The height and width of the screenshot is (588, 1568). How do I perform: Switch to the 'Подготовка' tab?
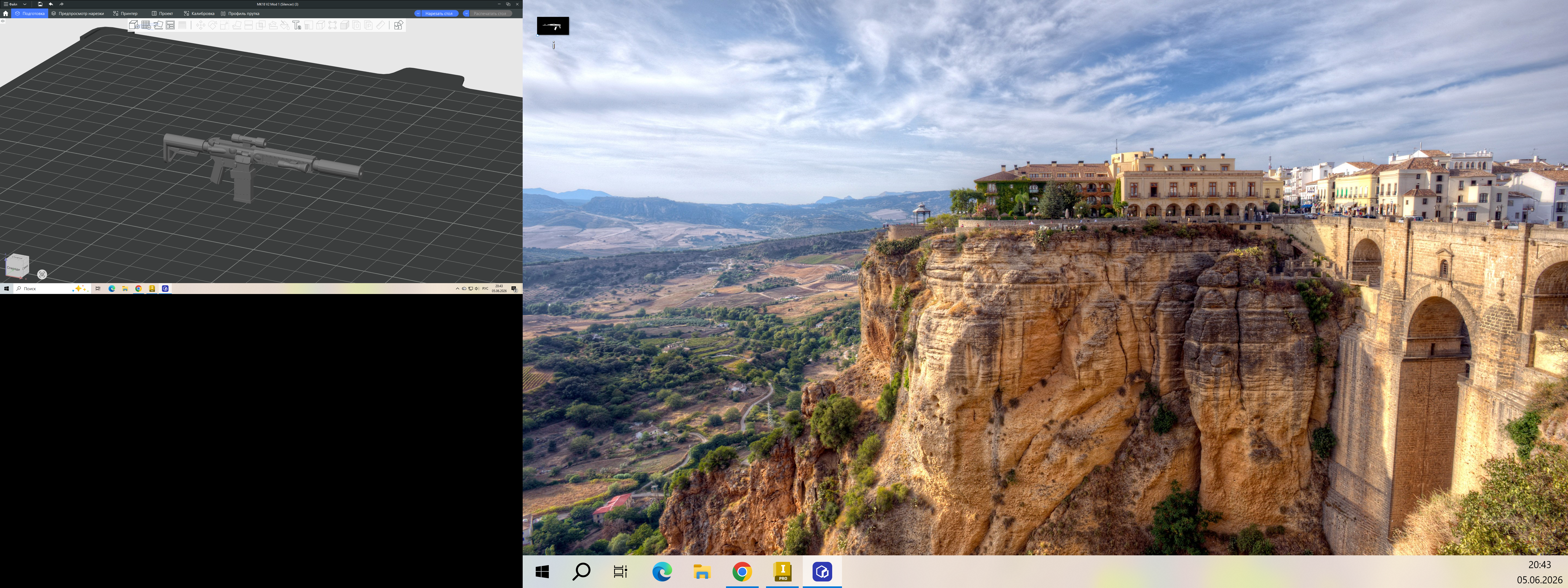click(30, 13)
